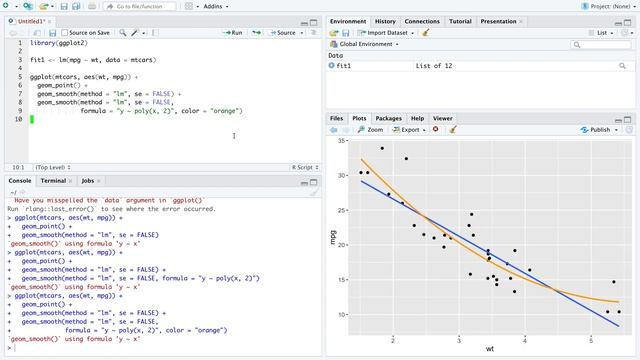Focus the Go to file/function field
This screenshot has height=360, width=640.
pyautogui.click(x=140, y=7)
